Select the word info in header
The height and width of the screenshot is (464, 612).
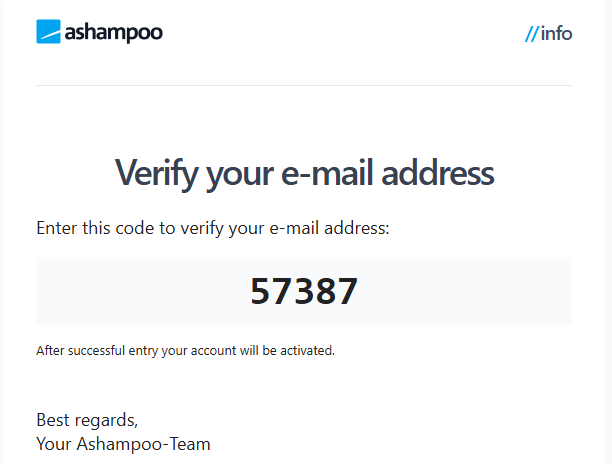click(557, 34)
